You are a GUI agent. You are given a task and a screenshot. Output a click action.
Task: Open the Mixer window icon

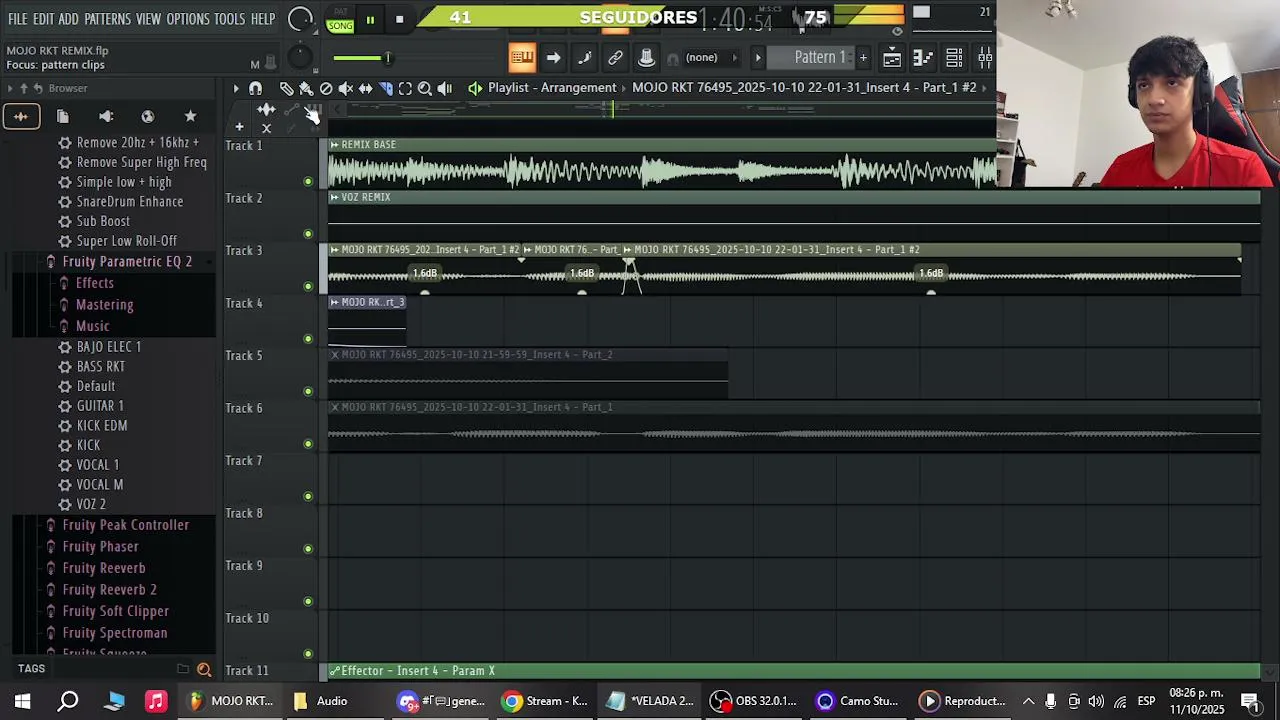(985, 58)
